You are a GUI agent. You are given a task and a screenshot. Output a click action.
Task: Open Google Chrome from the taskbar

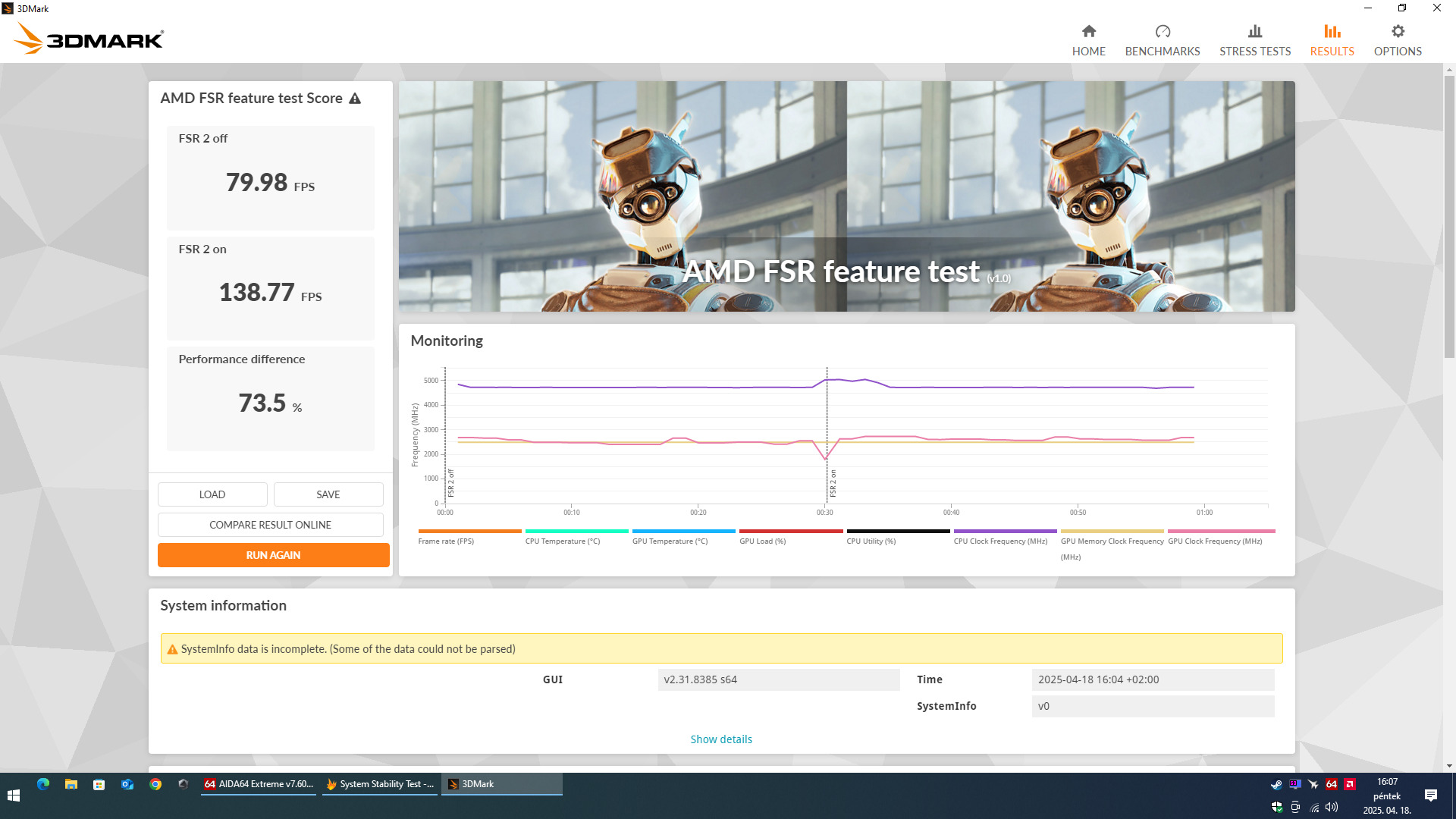pyautogui.click(x=155, y=784)
